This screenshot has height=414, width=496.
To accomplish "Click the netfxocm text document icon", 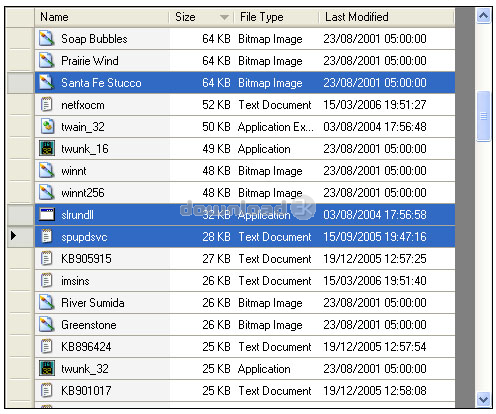I will (x=47, y=105).
